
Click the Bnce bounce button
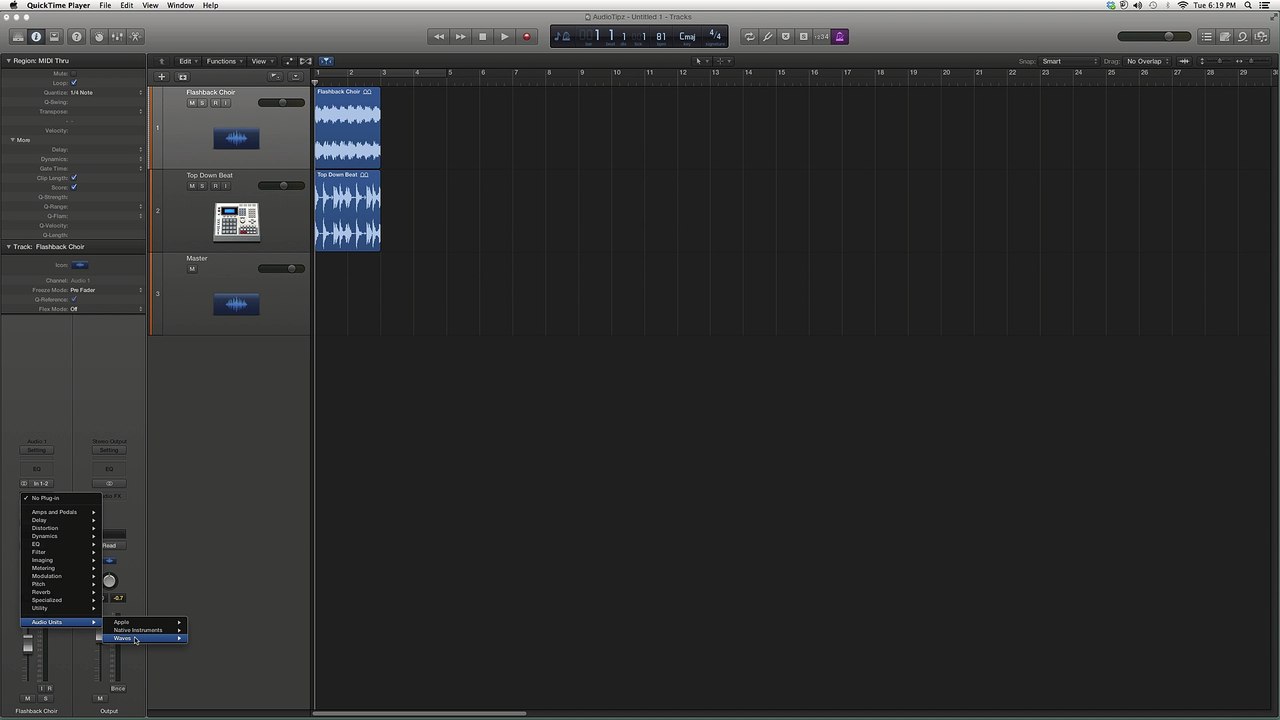pyautogui.click(x=118, y=689)
